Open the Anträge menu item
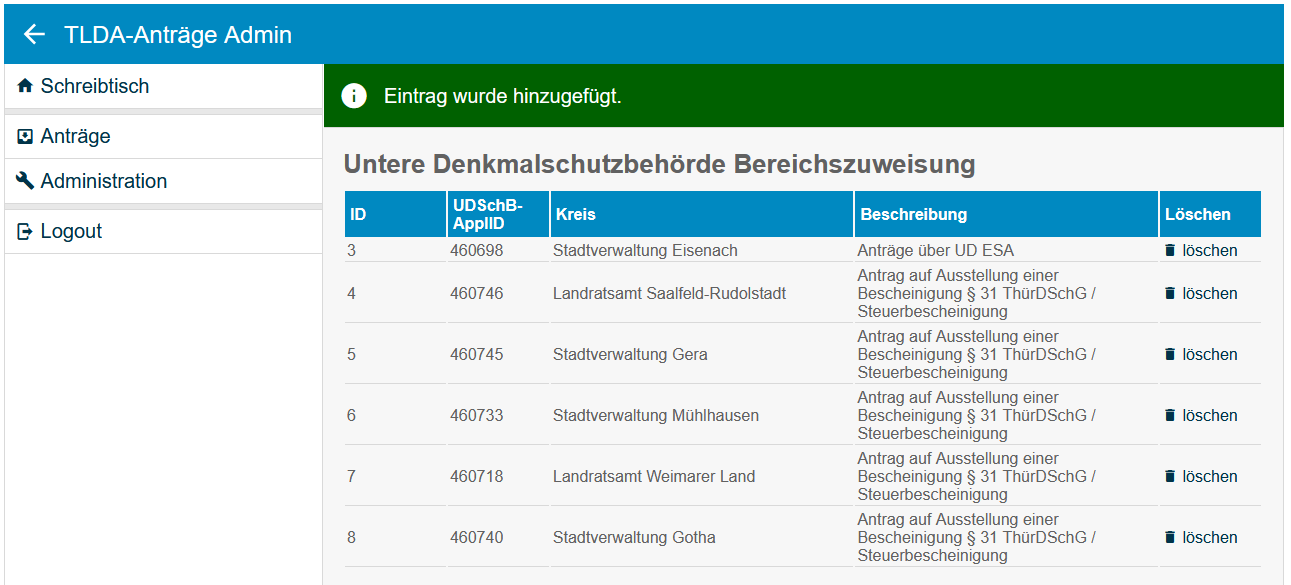Viewport: 1291px width, 585px height. coord(75,137)
